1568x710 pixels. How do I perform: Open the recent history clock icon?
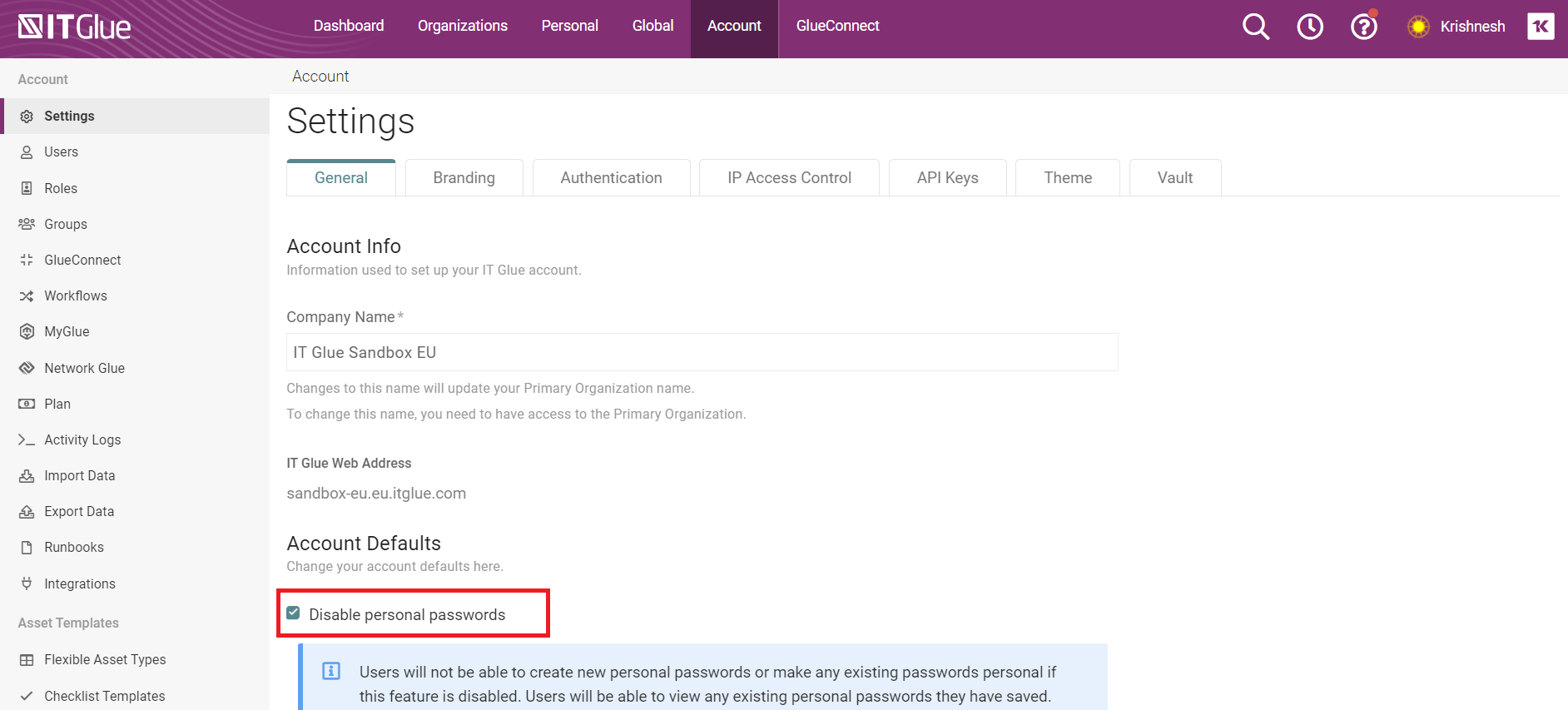(x=1310, y=27)
